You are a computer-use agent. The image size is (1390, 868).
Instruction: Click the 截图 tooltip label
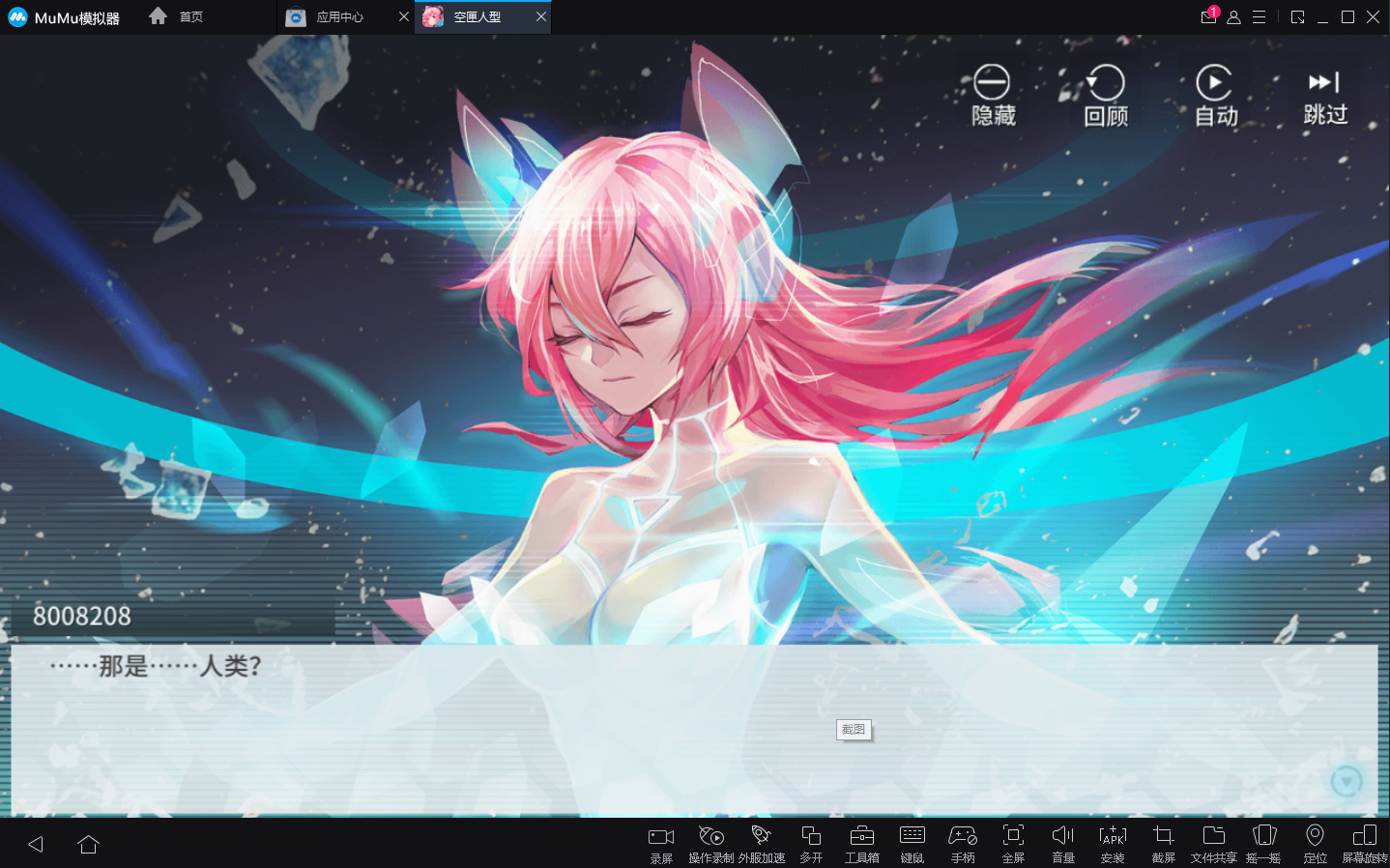(854, 730)
